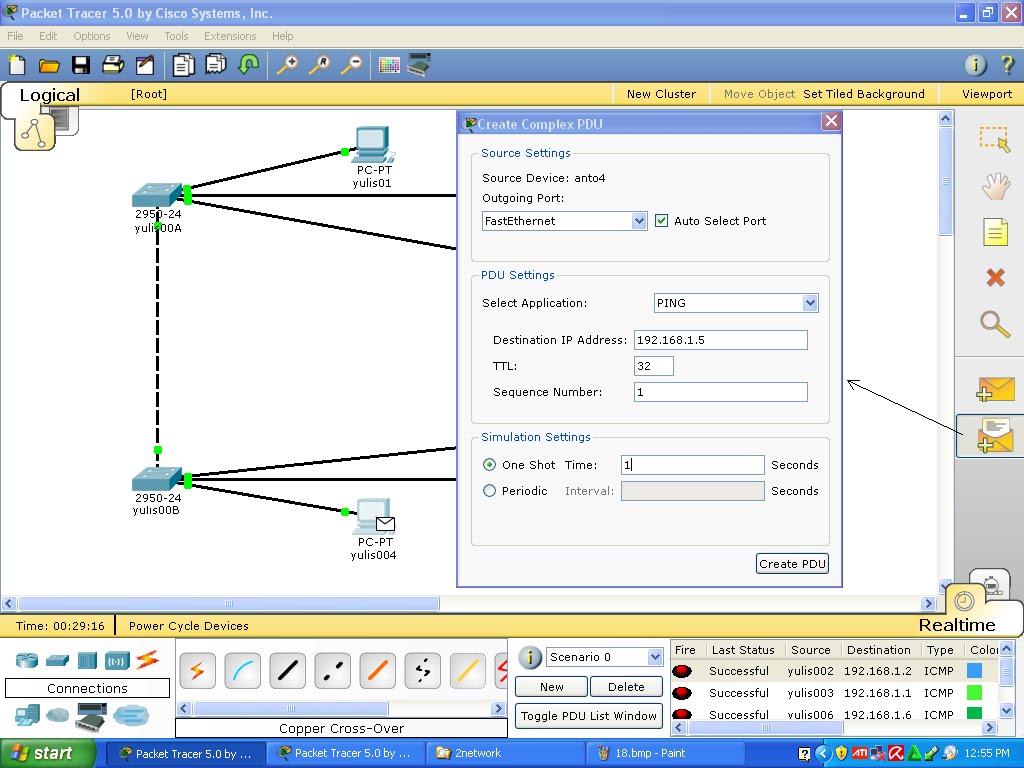This screenshot has width=1024, height=768.
Task: Open the Select Application PING dropdown
Action: (810, 302)
